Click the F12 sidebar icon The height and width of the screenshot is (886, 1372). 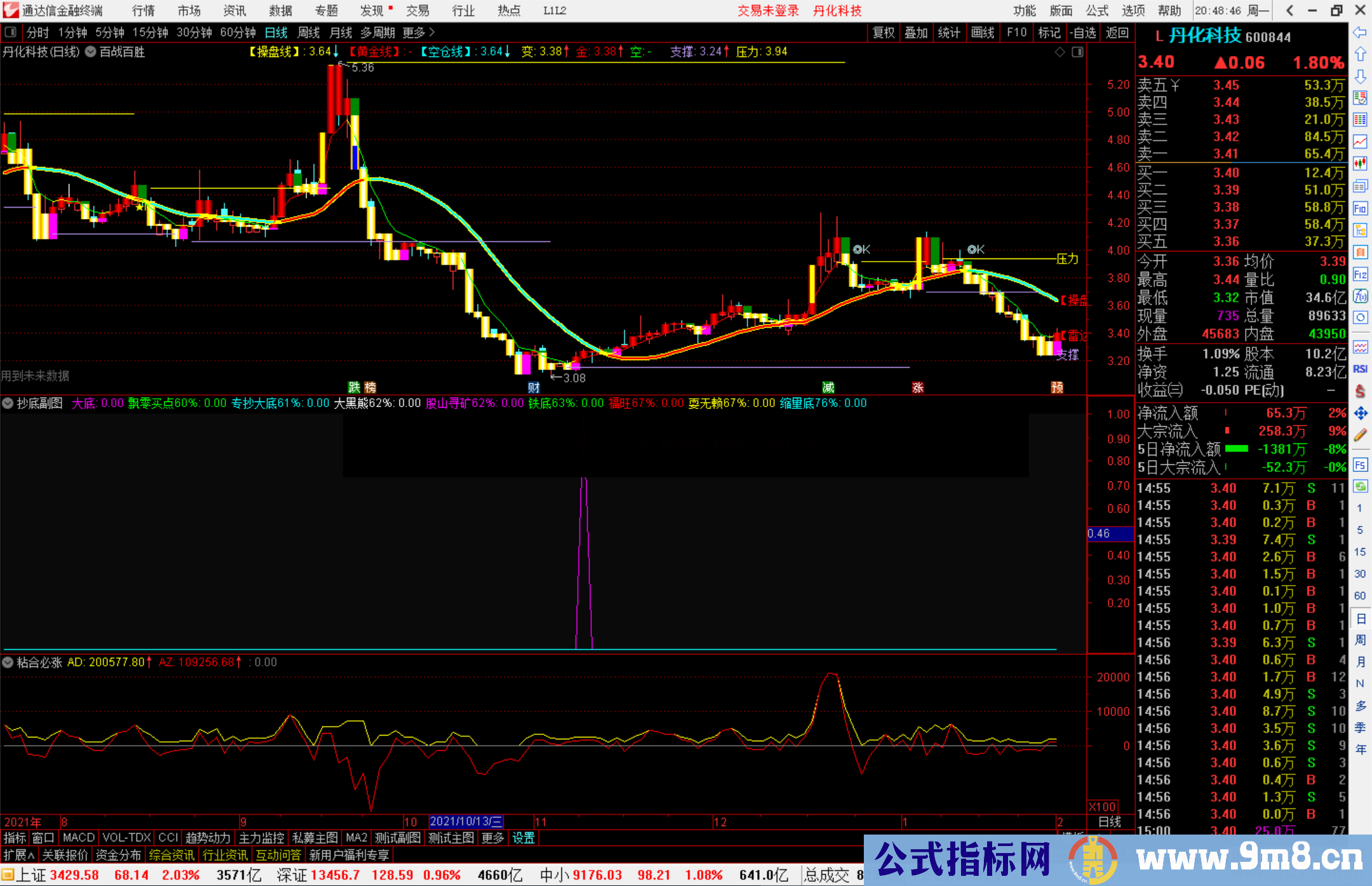coord(1360,274)
